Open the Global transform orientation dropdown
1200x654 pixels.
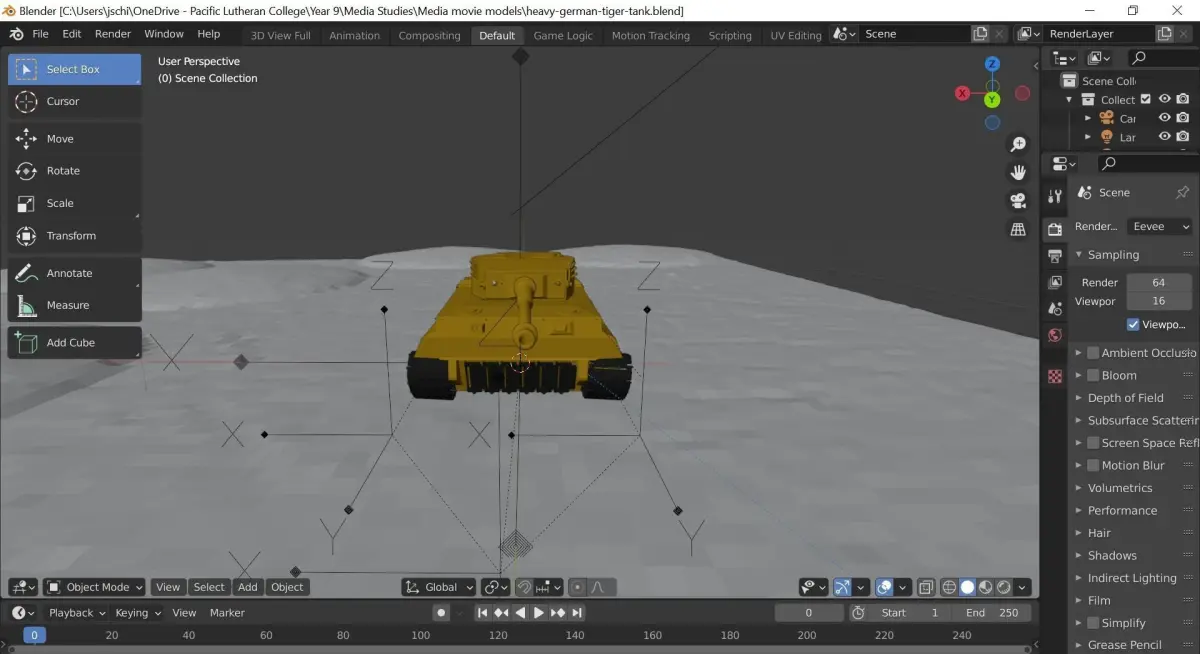click(x=439, y=587)
